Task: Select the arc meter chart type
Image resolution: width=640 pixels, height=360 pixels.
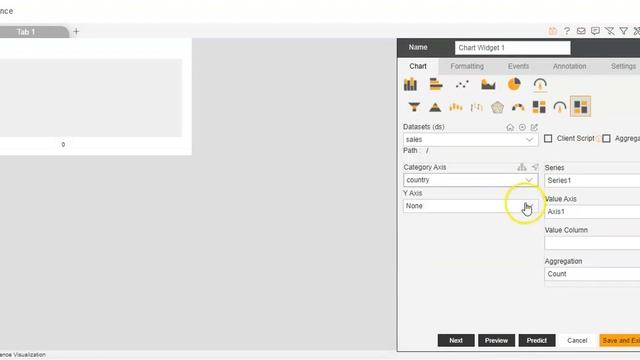Action: pos(518,107)
